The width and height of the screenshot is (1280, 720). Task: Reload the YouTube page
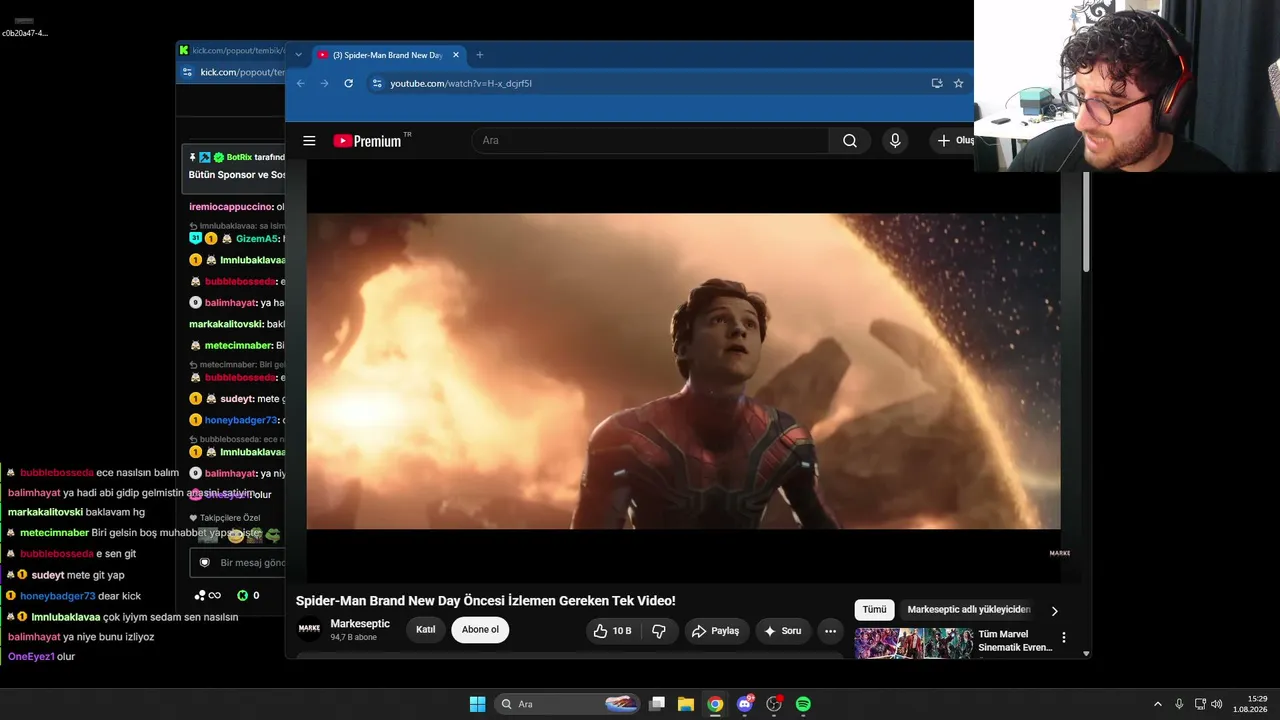pos(348,83)
